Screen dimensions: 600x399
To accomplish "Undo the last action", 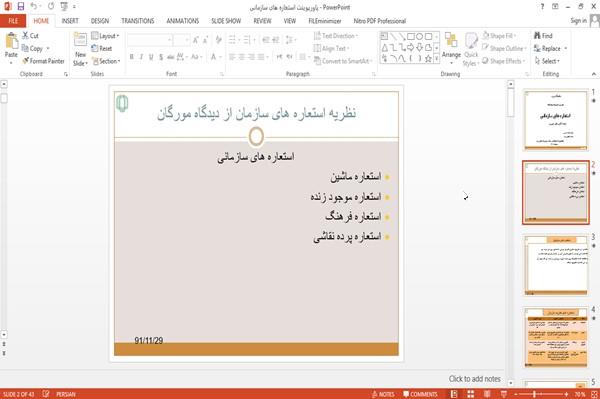I will pyautogui.click(x=34, y=6).
